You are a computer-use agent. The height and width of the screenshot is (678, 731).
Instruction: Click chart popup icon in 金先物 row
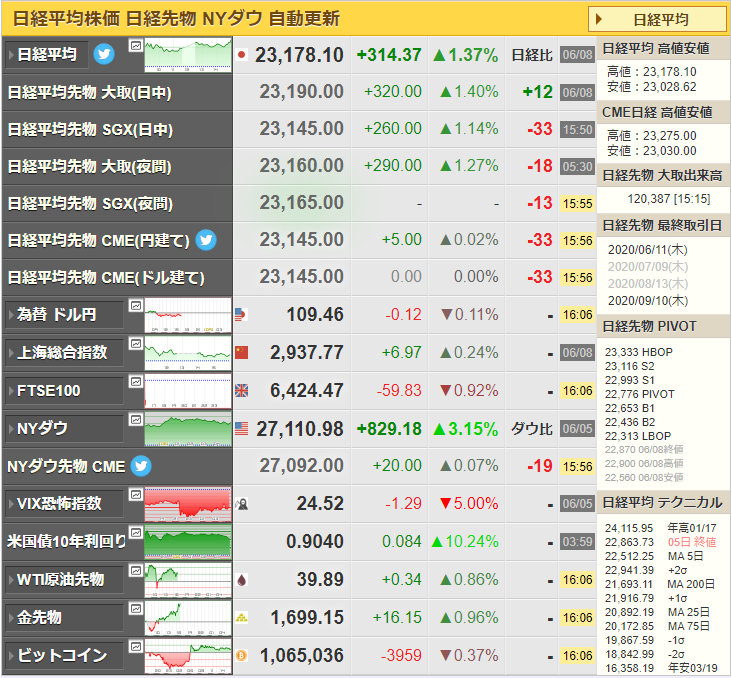point(136,609)
